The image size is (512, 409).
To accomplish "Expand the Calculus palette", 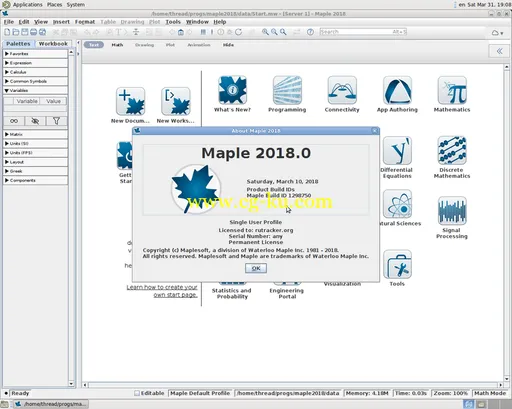I will pos(35,72).
